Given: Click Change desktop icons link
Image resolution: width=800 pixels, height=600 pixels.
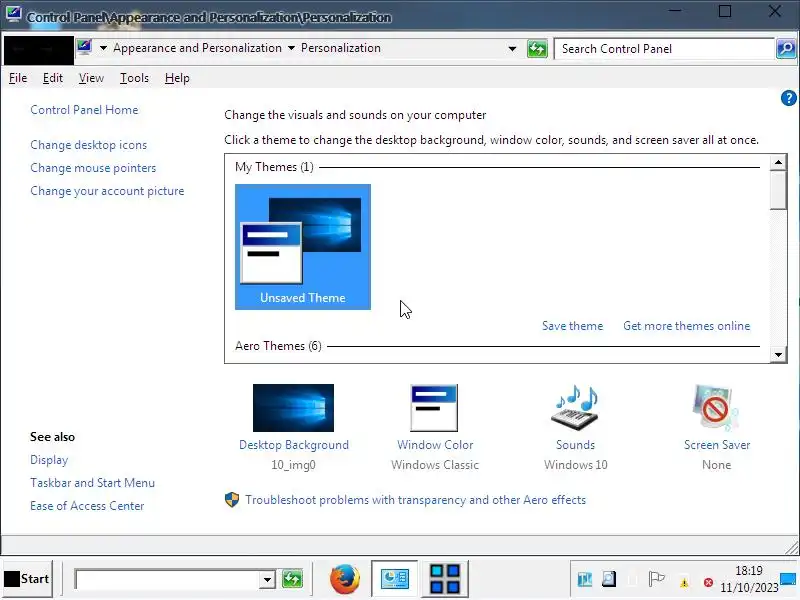Looking at the screenshot, I should click(89, 145).
